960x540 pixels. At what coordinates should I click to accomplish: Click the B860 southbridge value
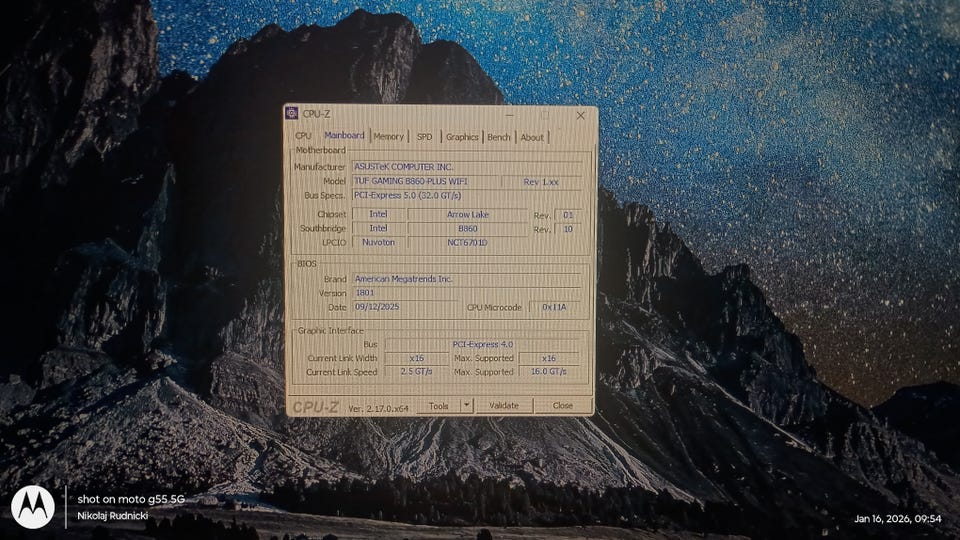468,228
